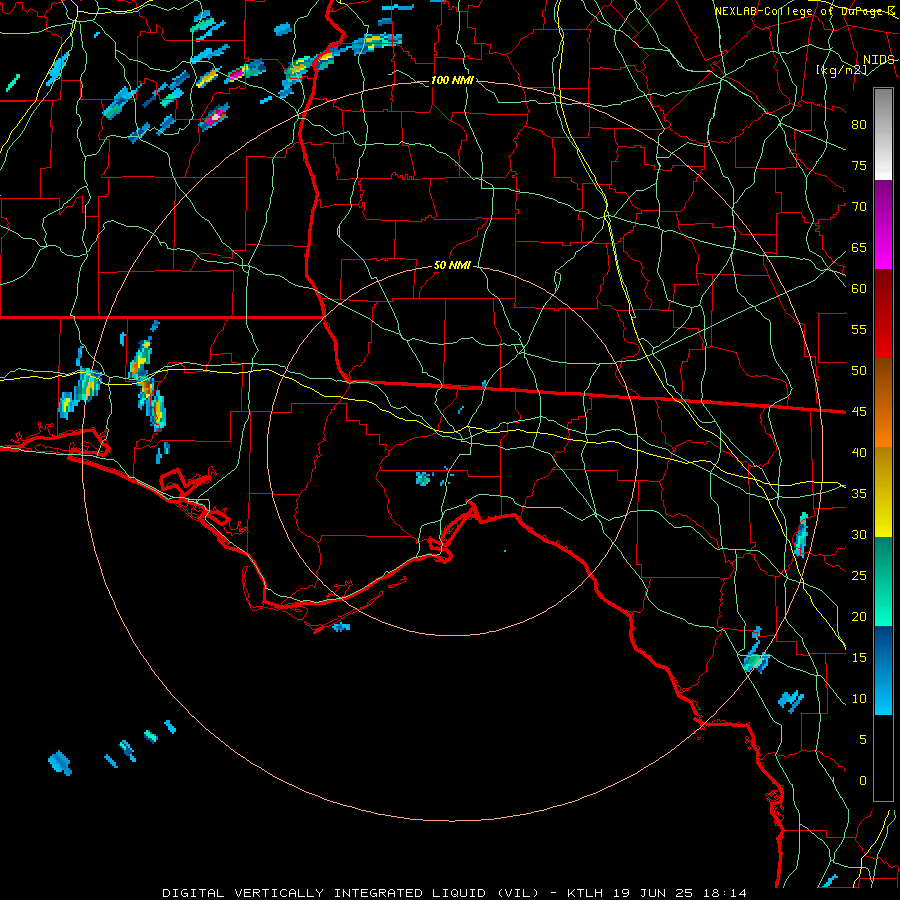Screen dimensions: 900x900
Task: Click the white-gray top segment of the color bar
Action: point(883,134)
